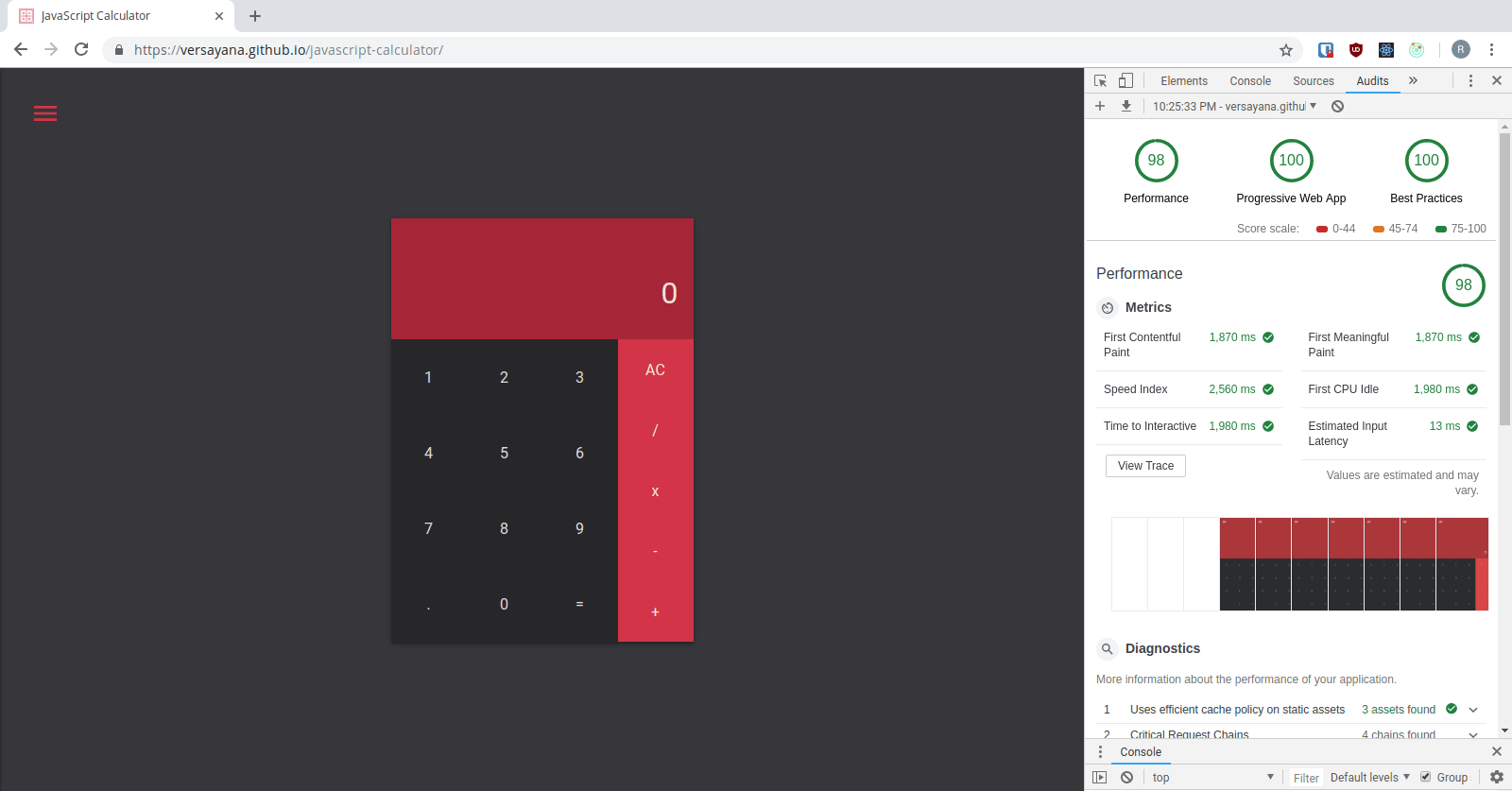Click the AC button on calculator
Image resolution: width=1512 pixels, height=791 pixels.
click(655, 370)
